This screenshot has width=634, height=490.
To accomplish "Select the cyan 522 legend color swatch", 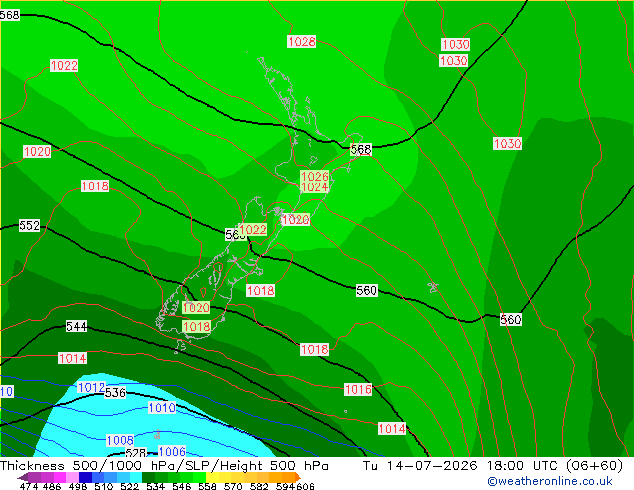I will coord(136,477).
